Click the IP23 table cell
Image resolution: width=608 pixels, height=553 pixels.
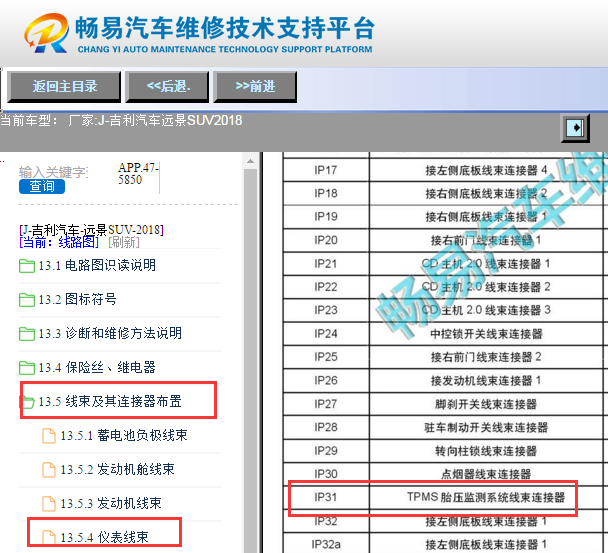click(x=326, y=310)
